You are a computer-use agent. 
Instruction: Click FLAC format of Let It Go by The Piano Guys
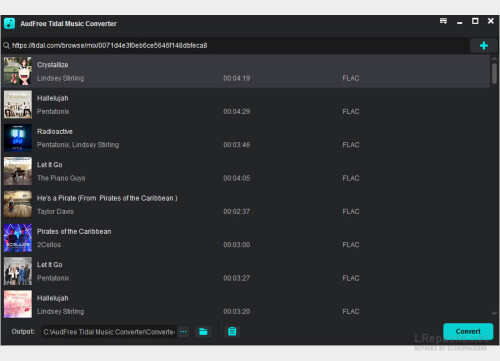coord(351,178)
